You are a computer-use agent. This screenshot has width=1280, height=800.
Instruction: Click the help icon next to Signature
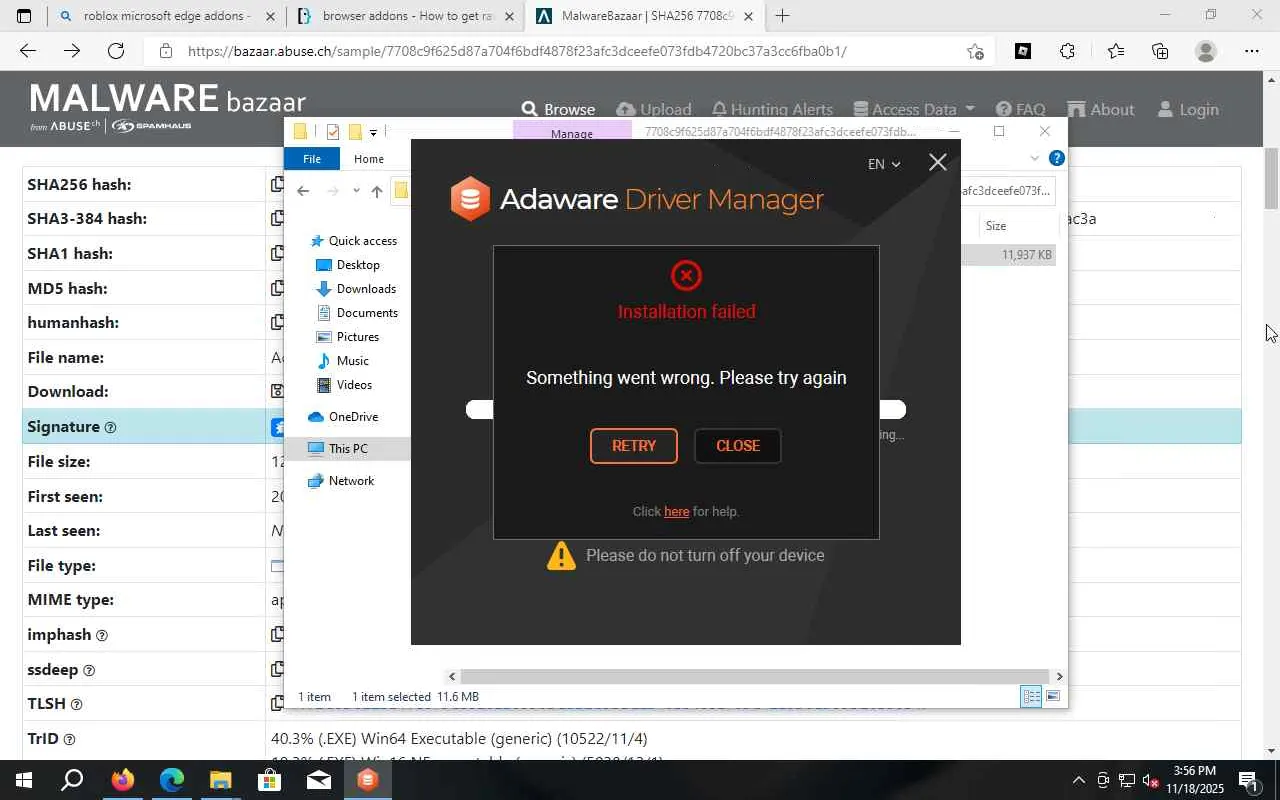[x=110, y=428]
